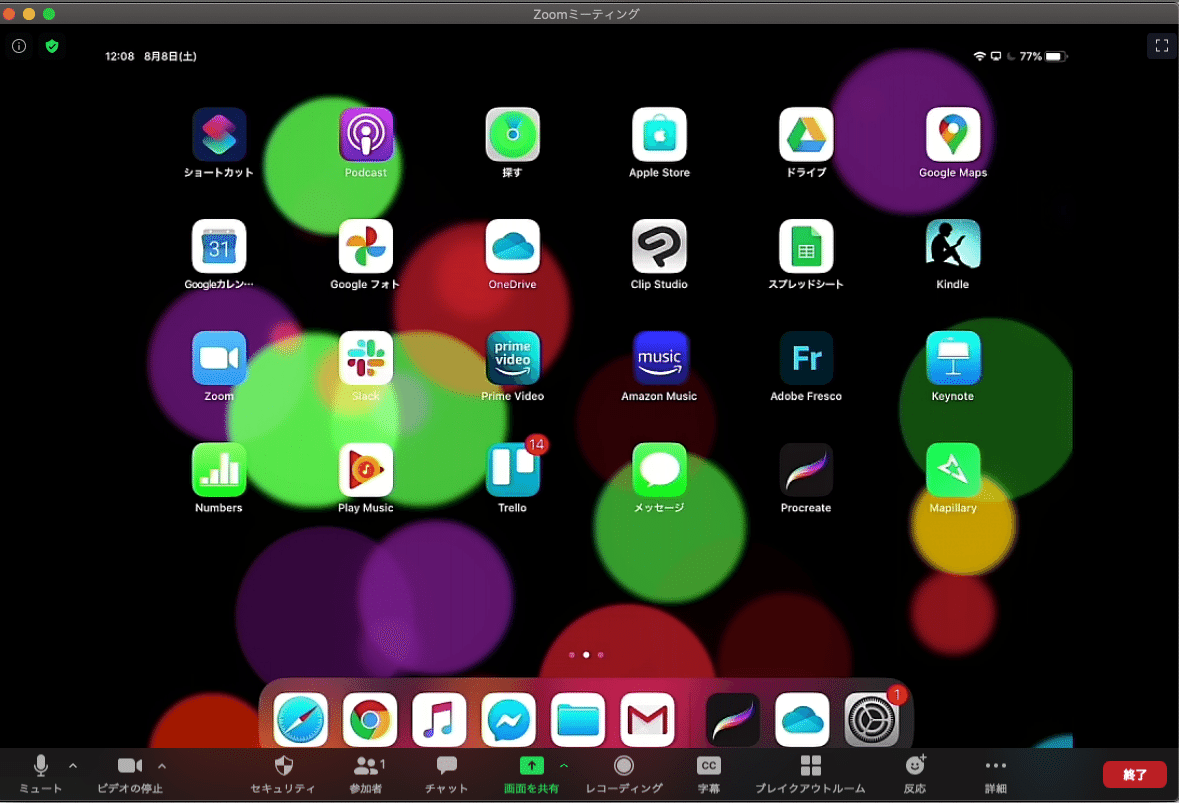Open Trello with 14 notifications
The image size is (1179, 803).
click(512, 471)
